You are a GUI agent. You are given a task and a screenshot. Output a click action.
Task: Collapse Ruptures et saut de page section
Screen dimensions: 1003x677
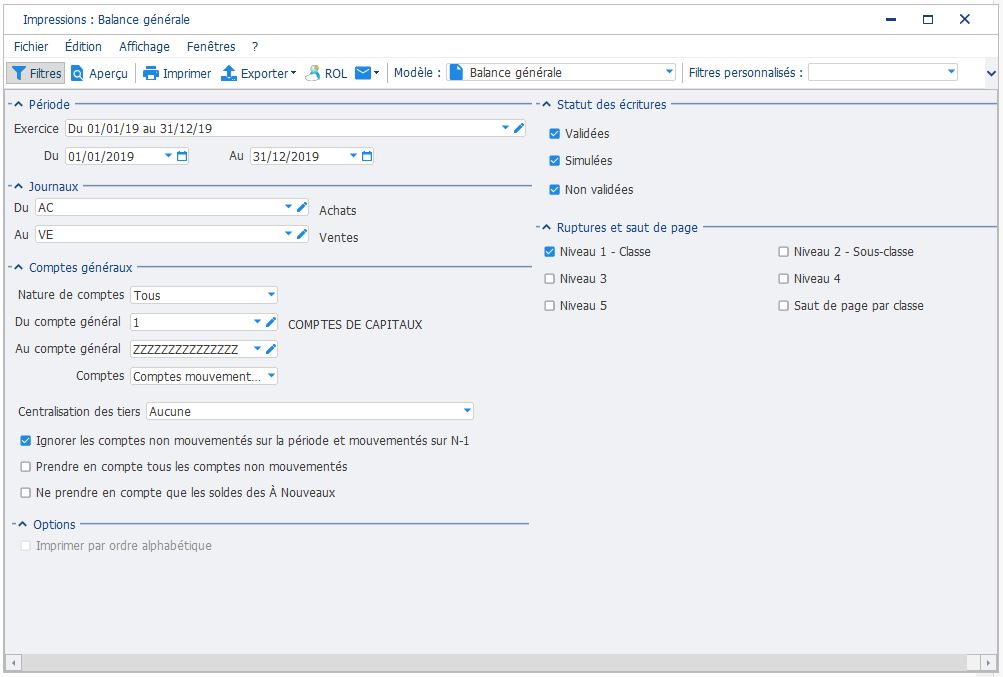pyautogui.click(x=546, y=227)
